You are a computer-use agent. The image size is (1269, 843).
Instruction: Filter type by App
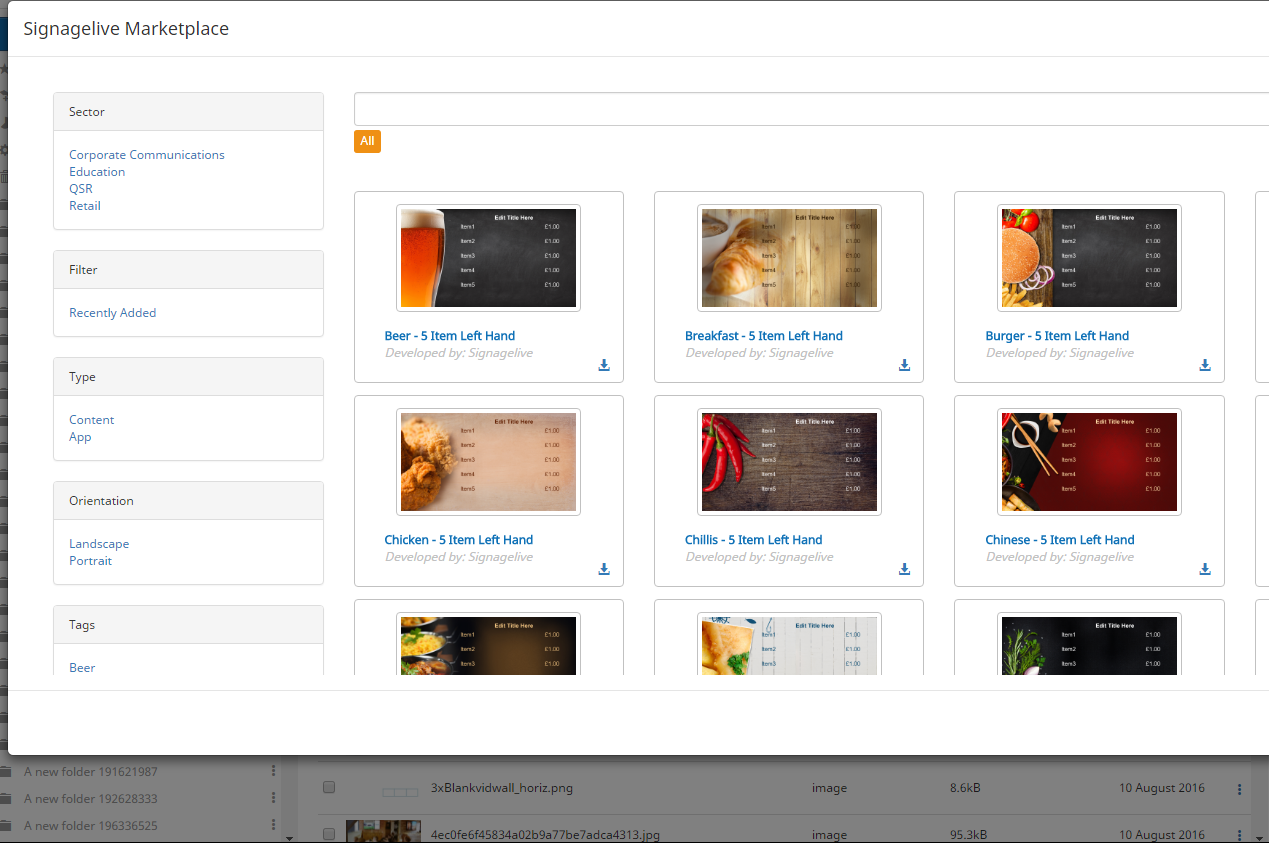coord(80,437)
